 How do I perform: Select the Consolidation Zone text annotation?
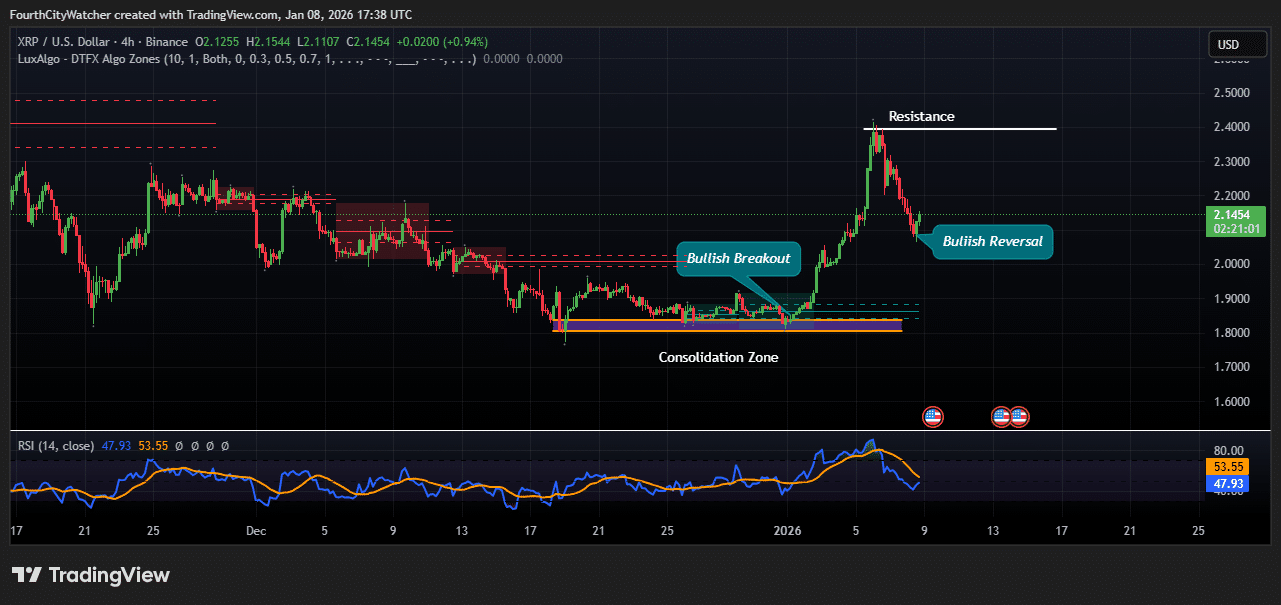tap(718, 357)
